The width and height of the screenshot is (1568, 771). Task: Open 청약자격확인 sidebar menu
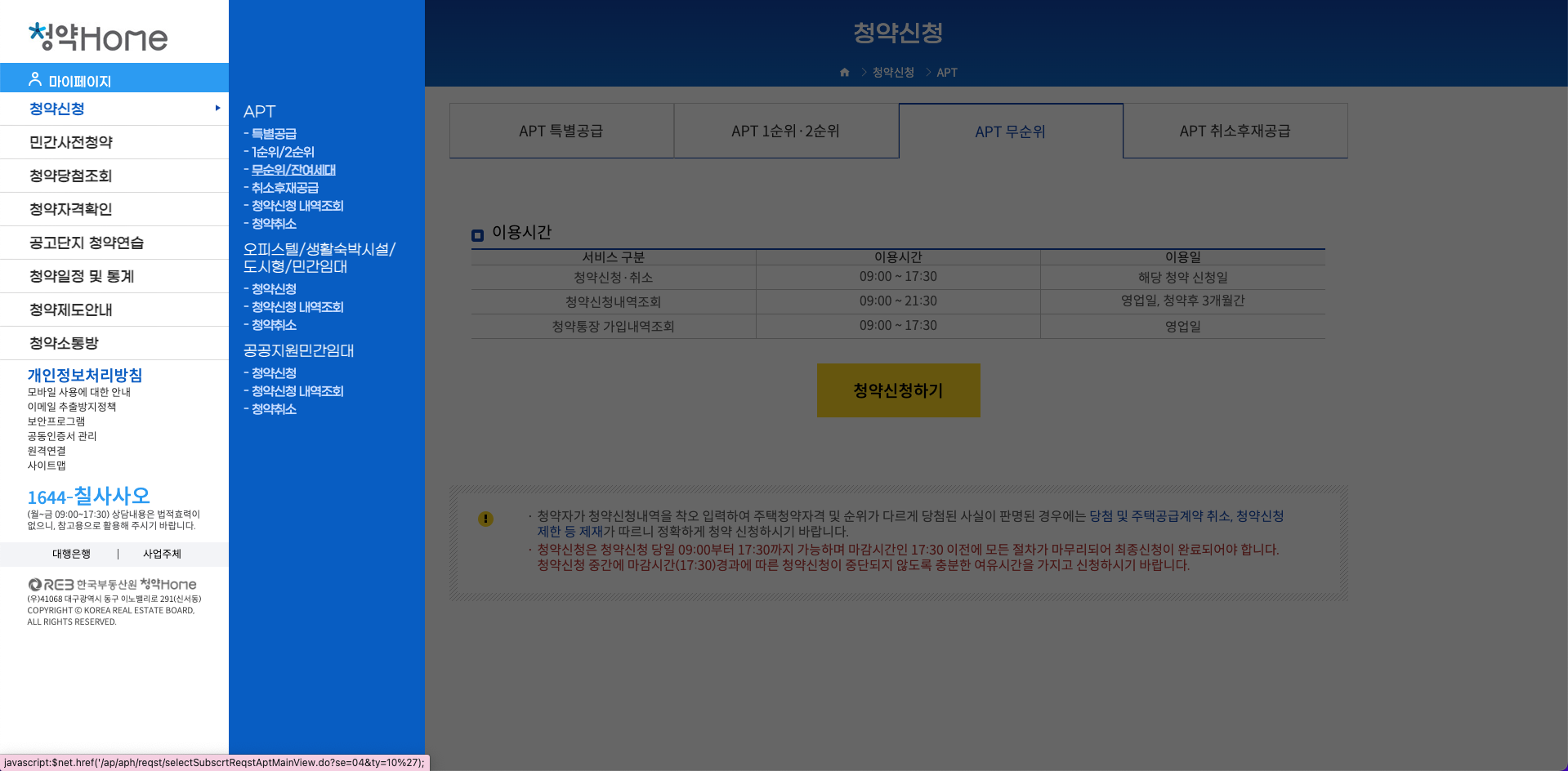[x=114, y=209]
